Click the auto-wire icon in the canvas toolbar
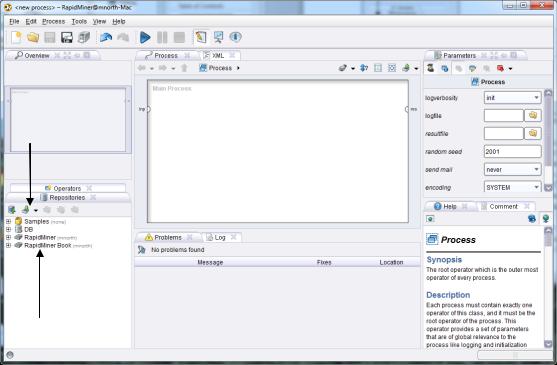The height and width of the screenshot is (365, 557). point(342,68)
